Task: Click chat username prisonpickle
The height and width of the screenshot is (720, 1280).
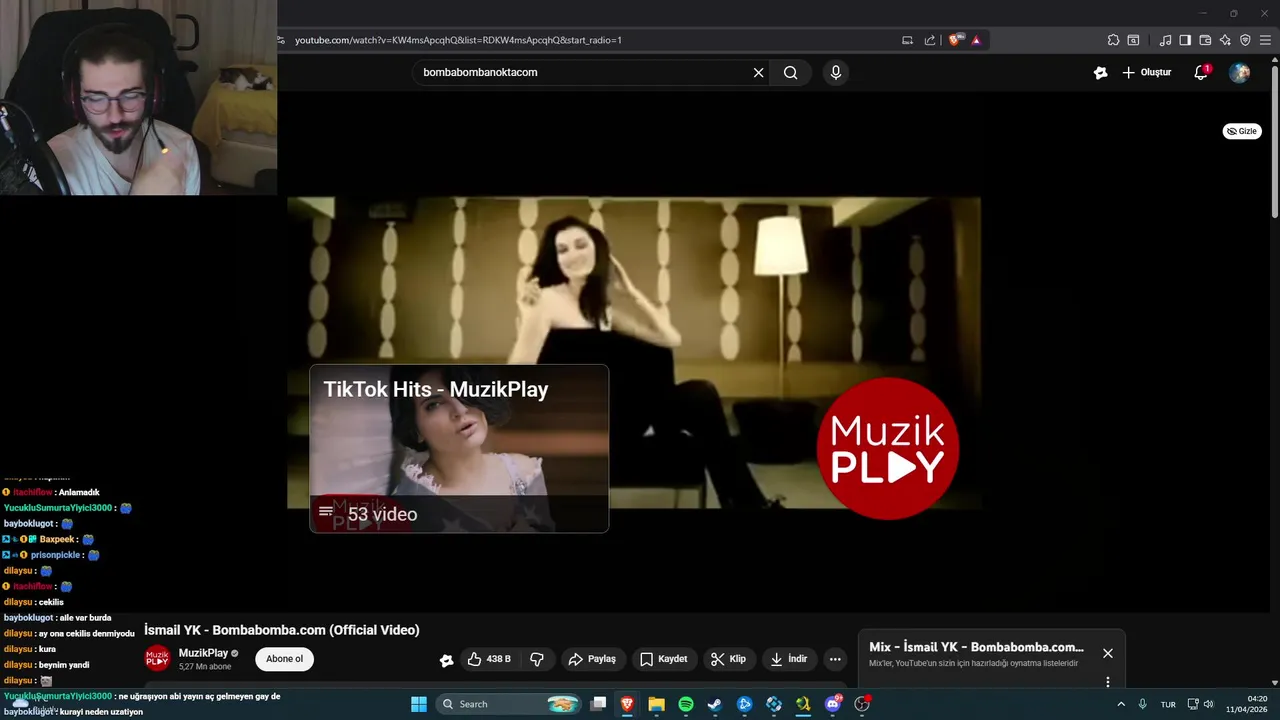Action: pos(55,555)
